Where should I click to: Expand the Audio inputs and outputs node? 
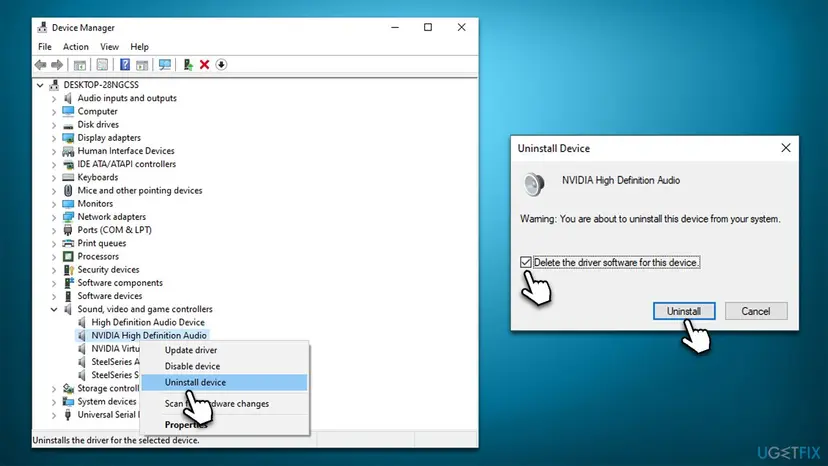click(54, 98)
